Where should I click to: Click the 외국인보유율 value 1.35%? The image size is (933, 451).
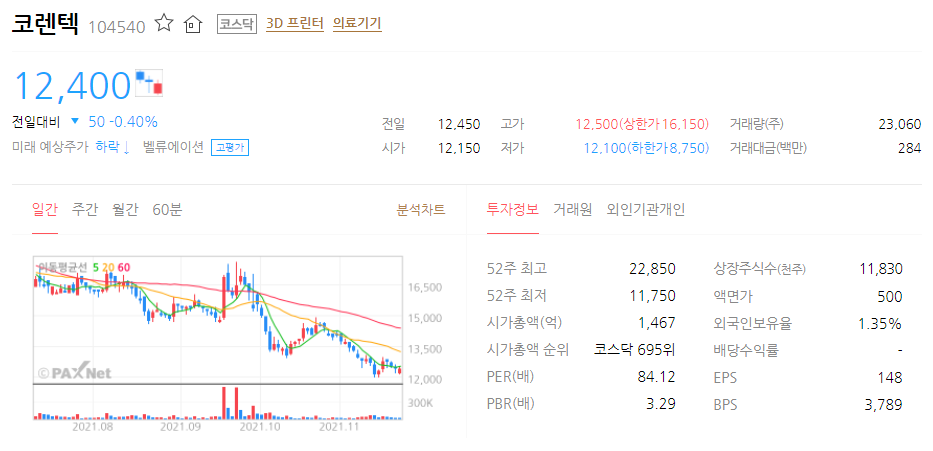pyautogui.click(x=880, y=324)
